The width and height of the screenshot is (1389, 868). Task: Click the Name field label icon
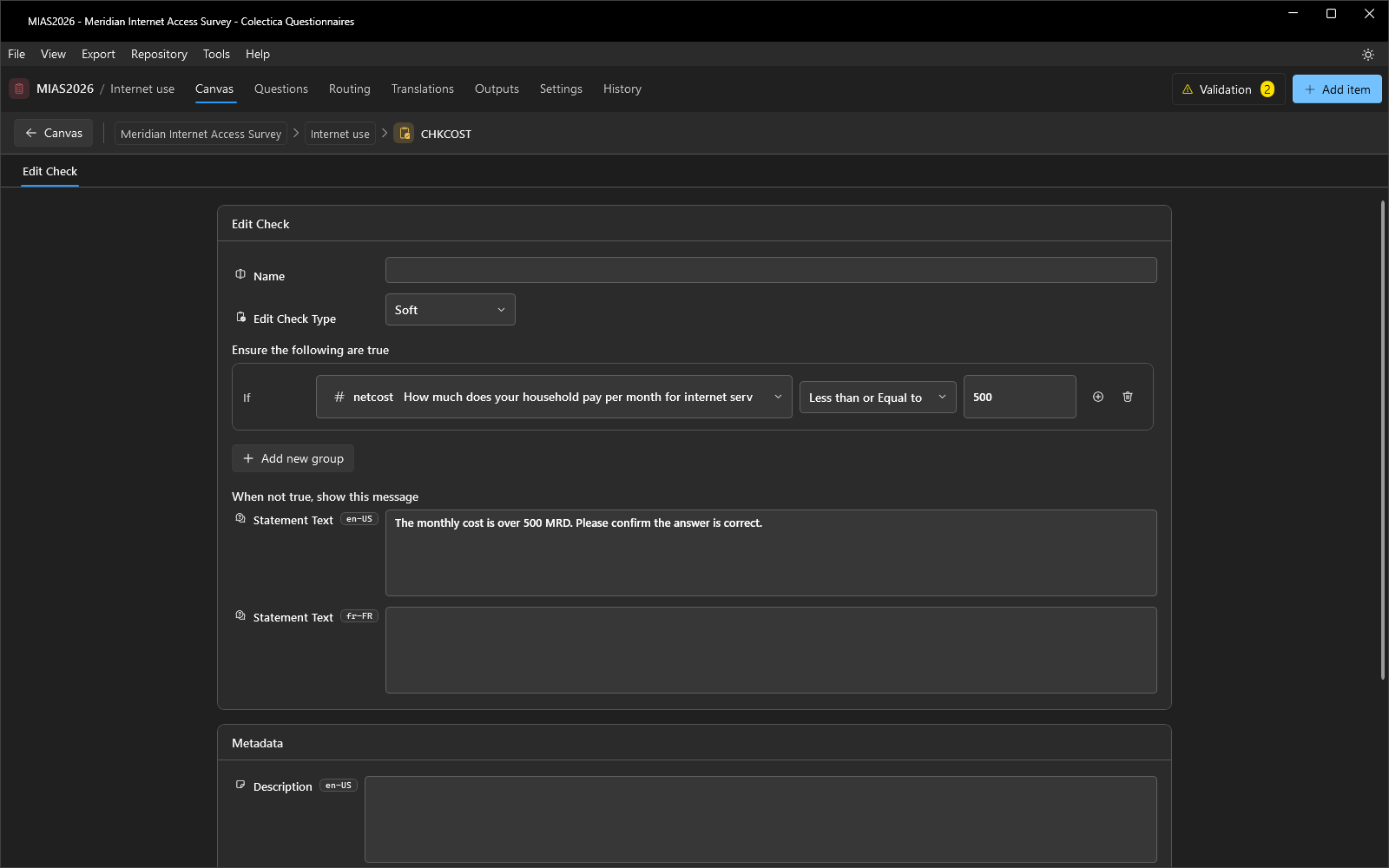240,274
